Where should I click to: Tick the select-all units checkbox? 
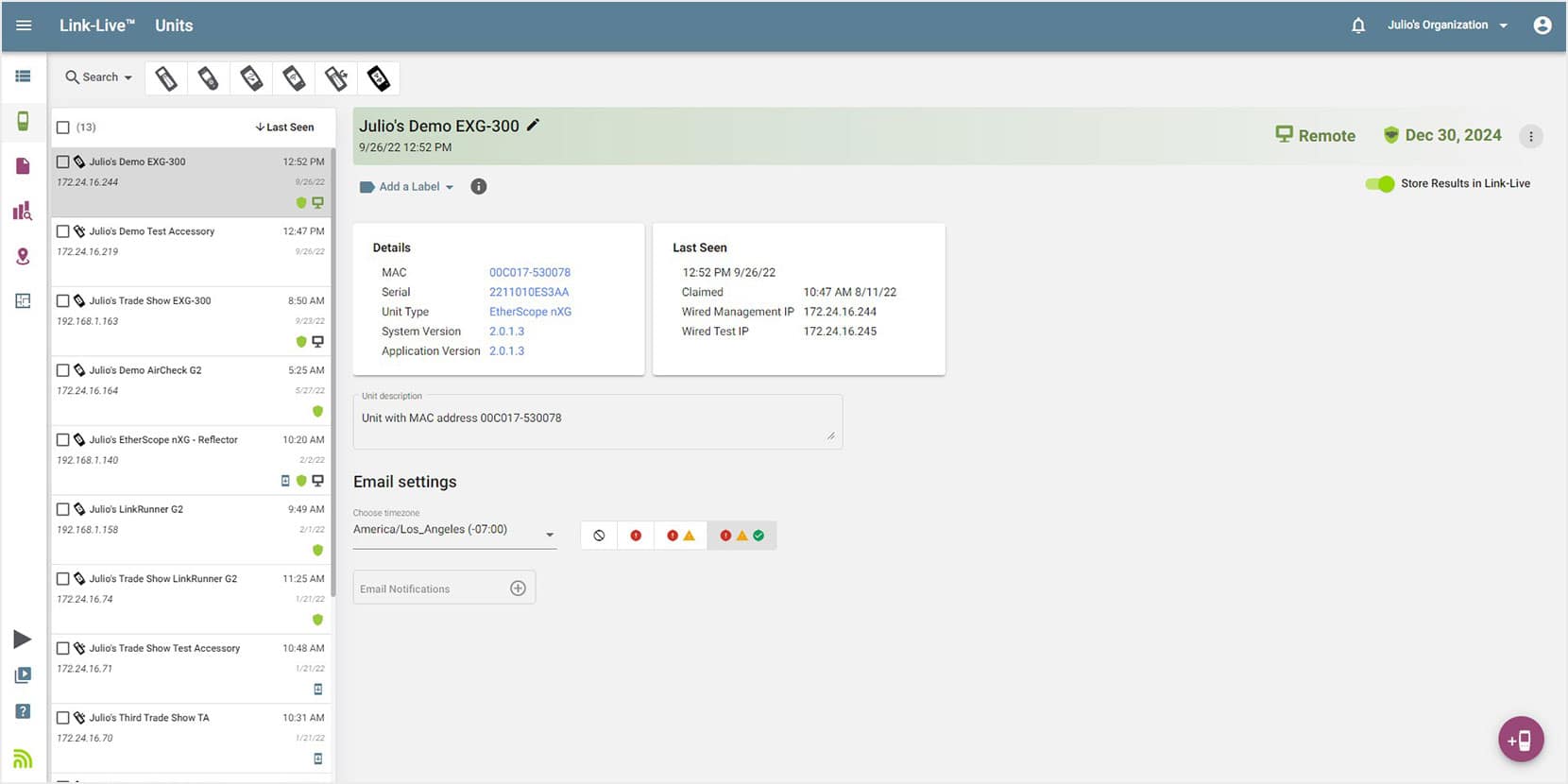coord(63,128)
